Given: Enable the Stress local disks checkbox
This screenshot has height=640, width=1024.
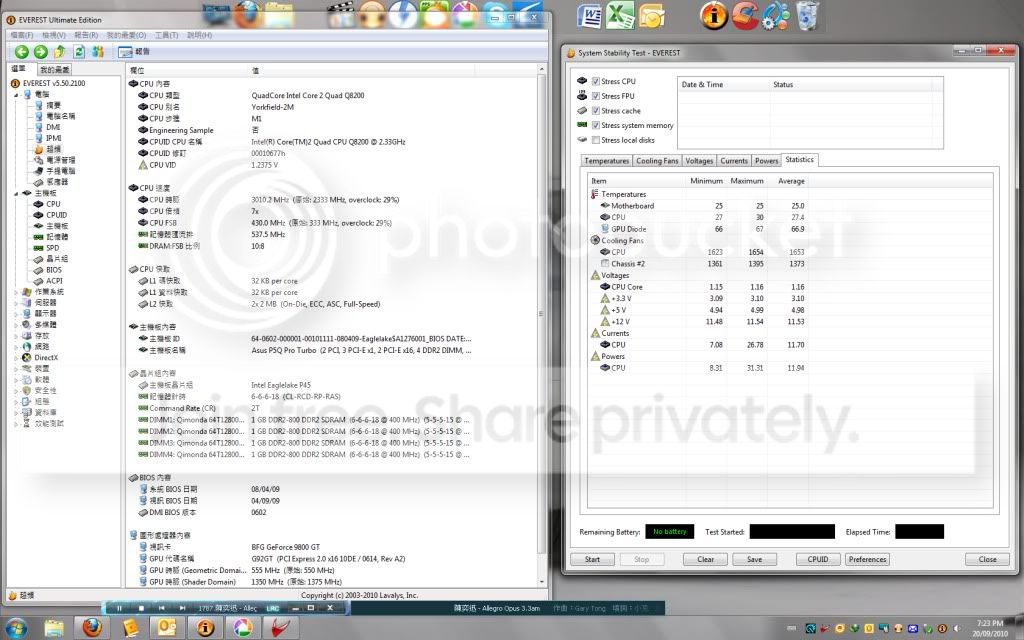Looking at the screenshot, I should 596,140.
